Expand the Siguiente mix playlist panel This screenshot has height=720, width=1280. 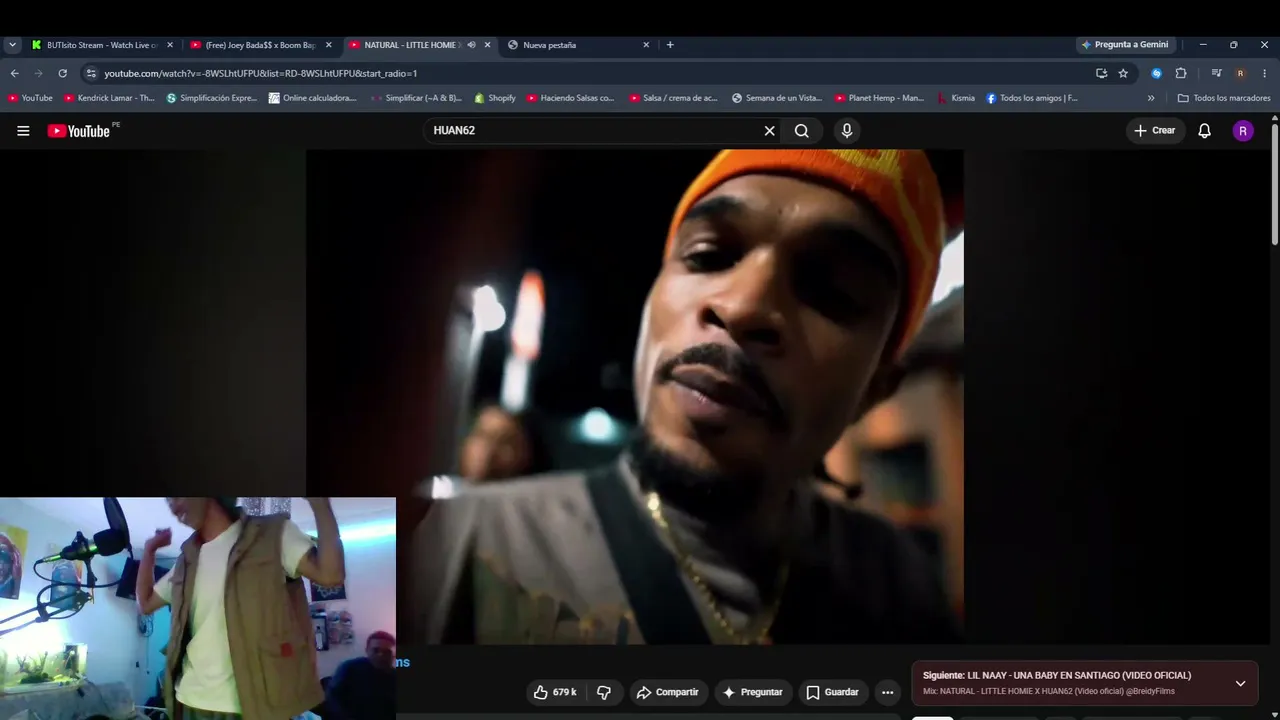click(x=1240, y=683)
